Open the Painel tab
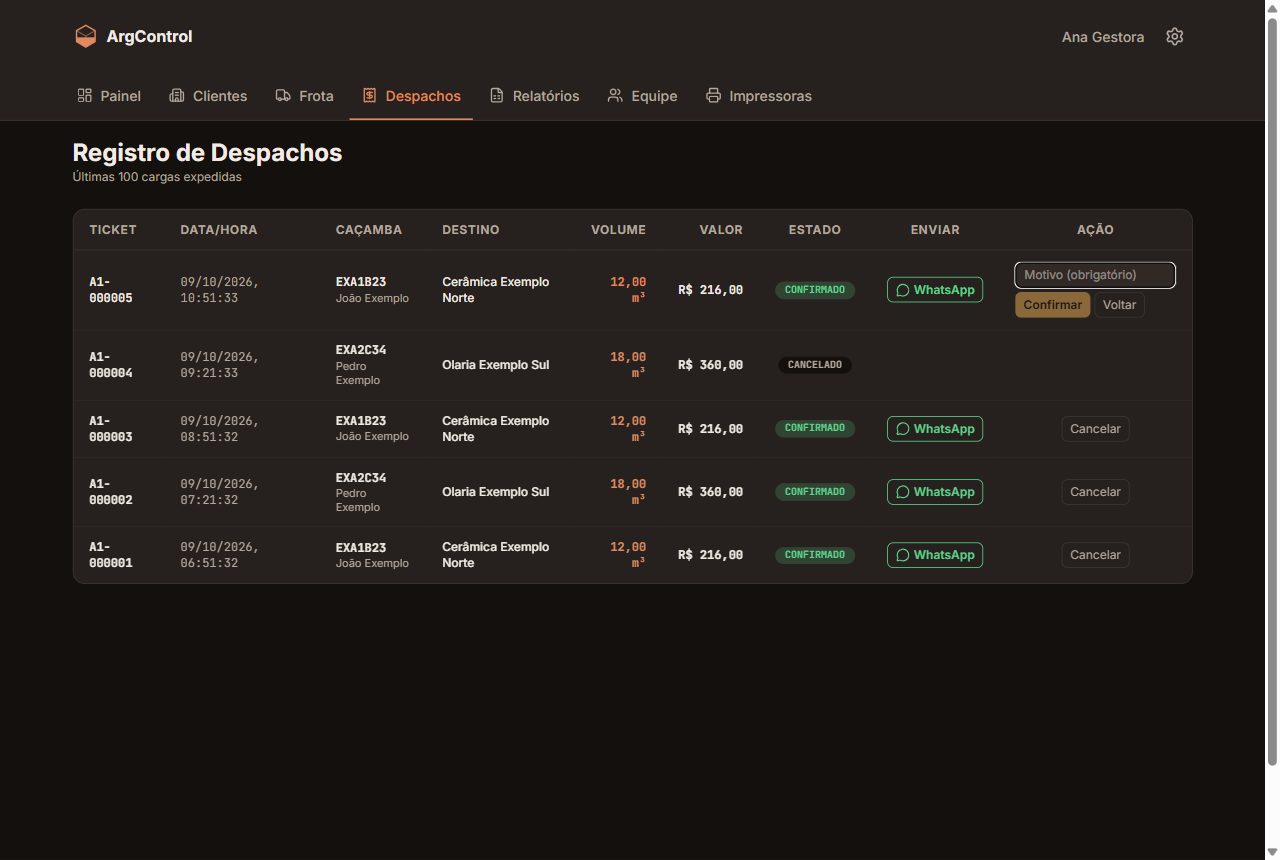The width and height of the screenshot is (1280, 860). (x=109, y=96)
